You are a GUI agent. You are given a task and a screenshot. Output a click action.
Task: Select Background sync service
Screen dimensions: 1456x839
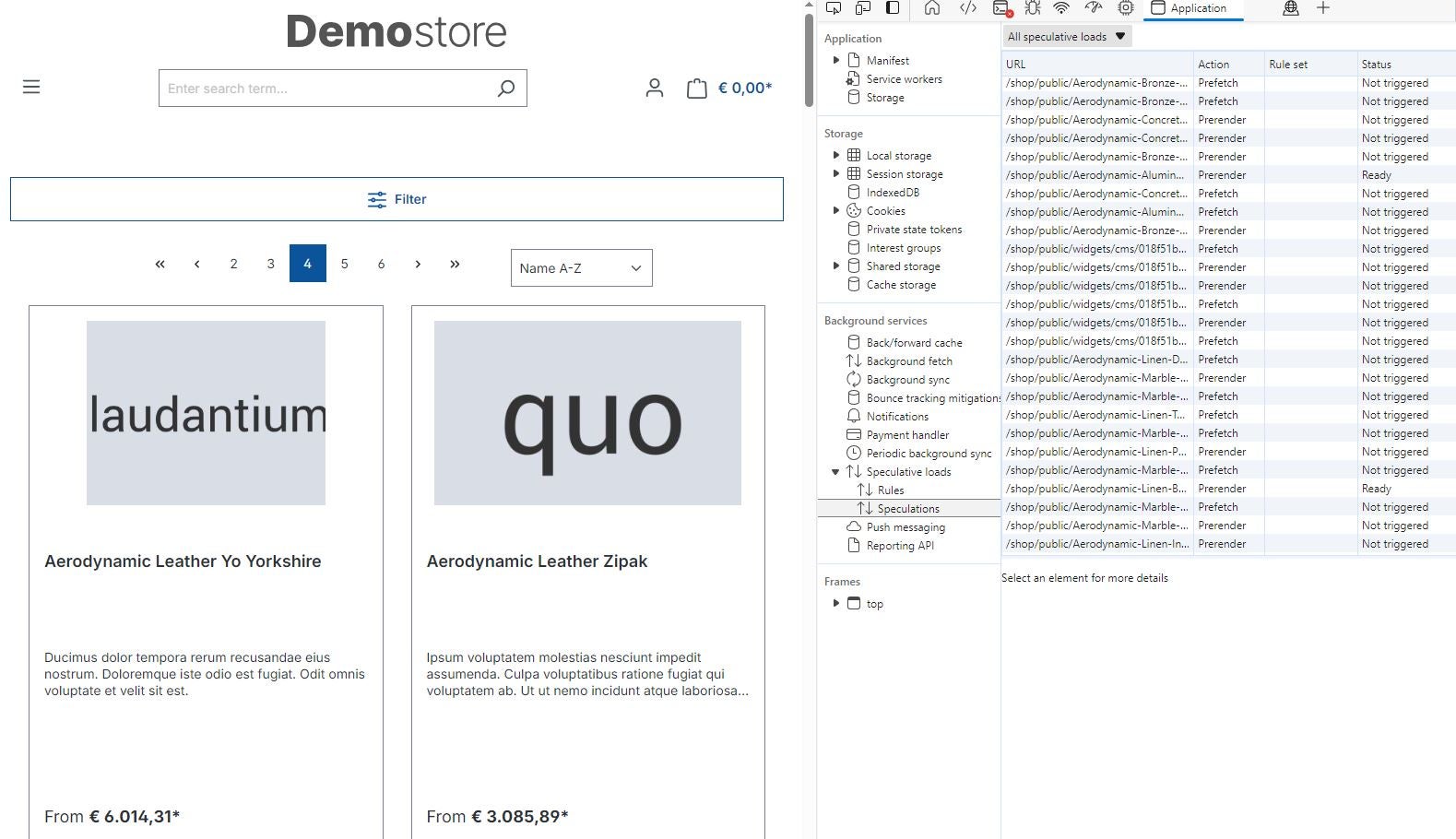[x=907, y=380]
